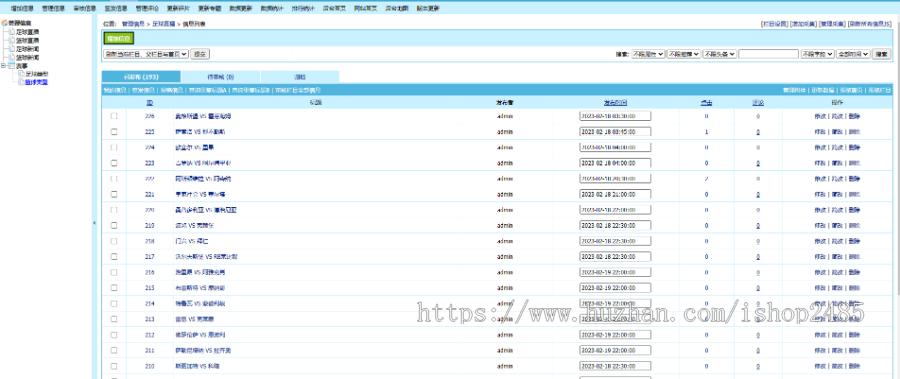Select the checkbox for row ID 223

click(114, 163)
